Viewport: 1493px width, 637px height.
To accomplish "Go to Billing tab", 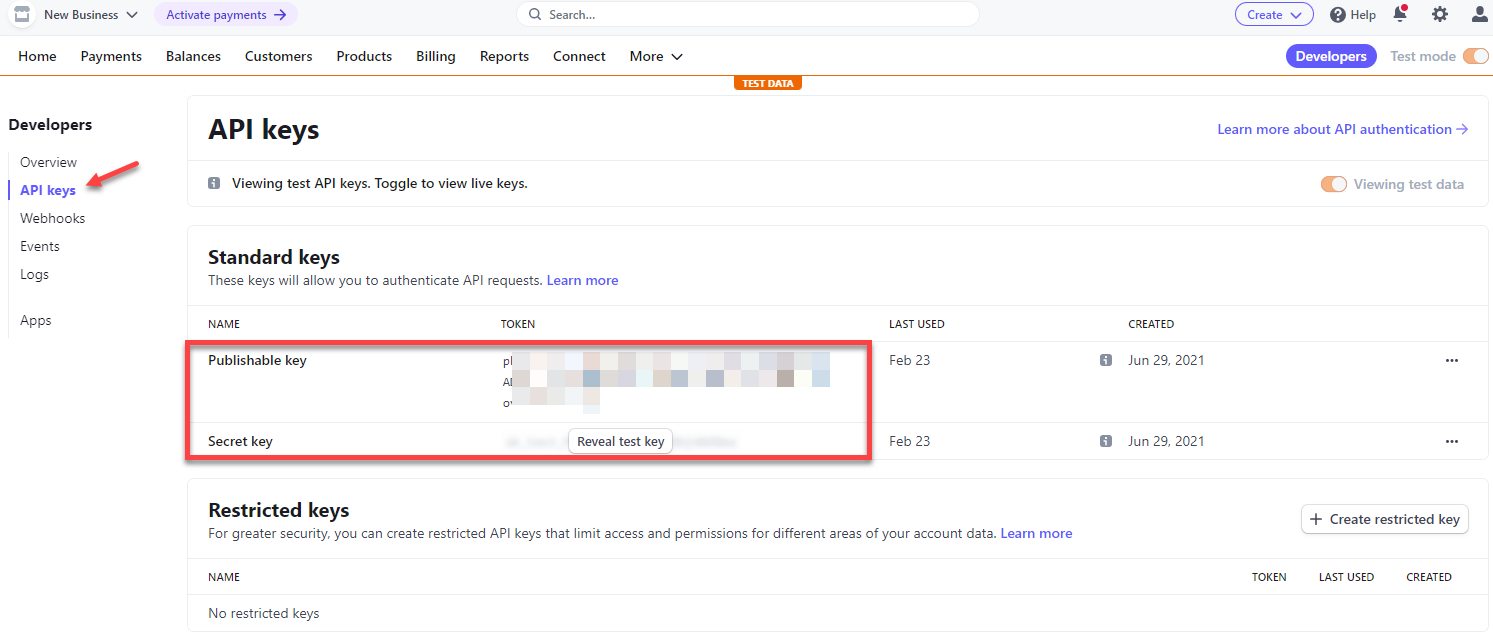I will 436,56.
